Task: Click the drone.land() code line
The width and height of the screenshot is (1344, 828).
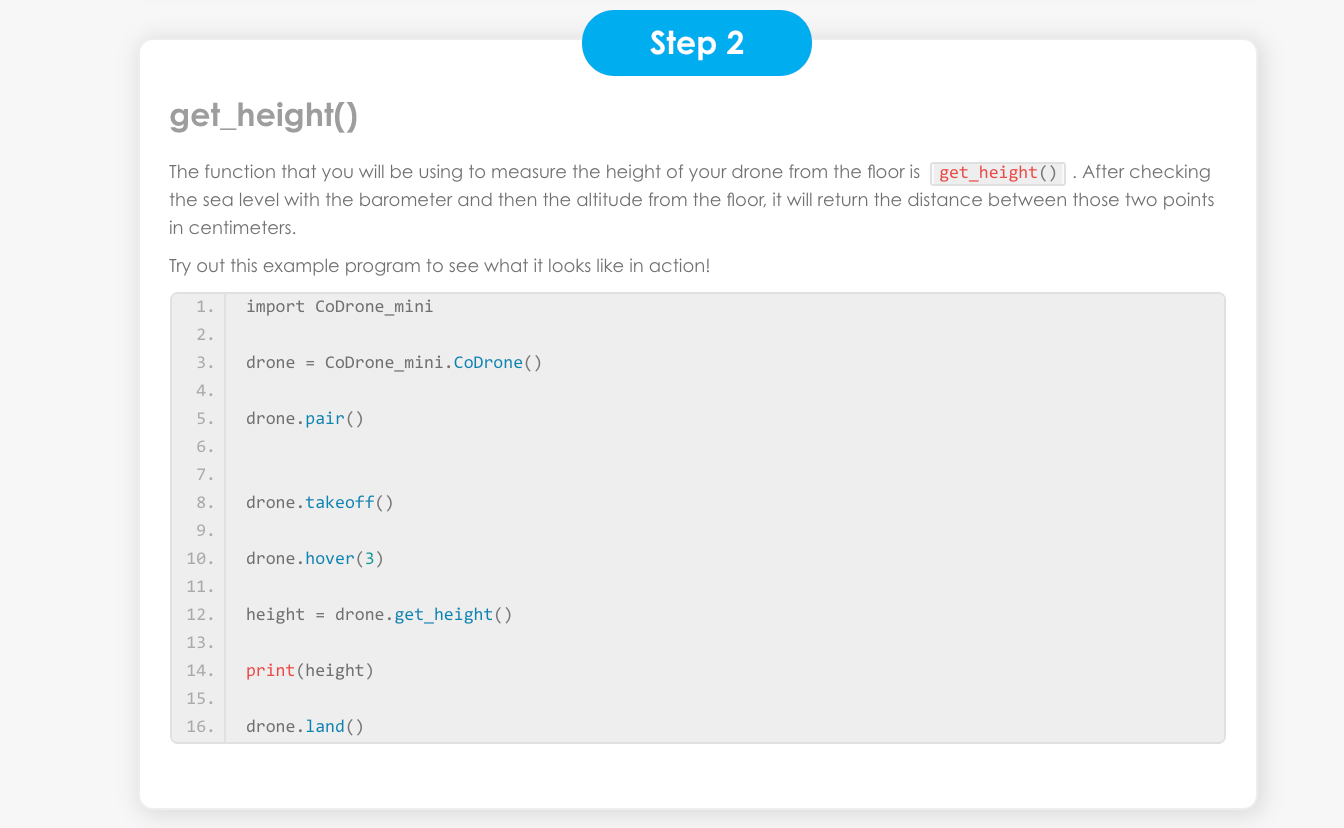Action: coord(304,726)
